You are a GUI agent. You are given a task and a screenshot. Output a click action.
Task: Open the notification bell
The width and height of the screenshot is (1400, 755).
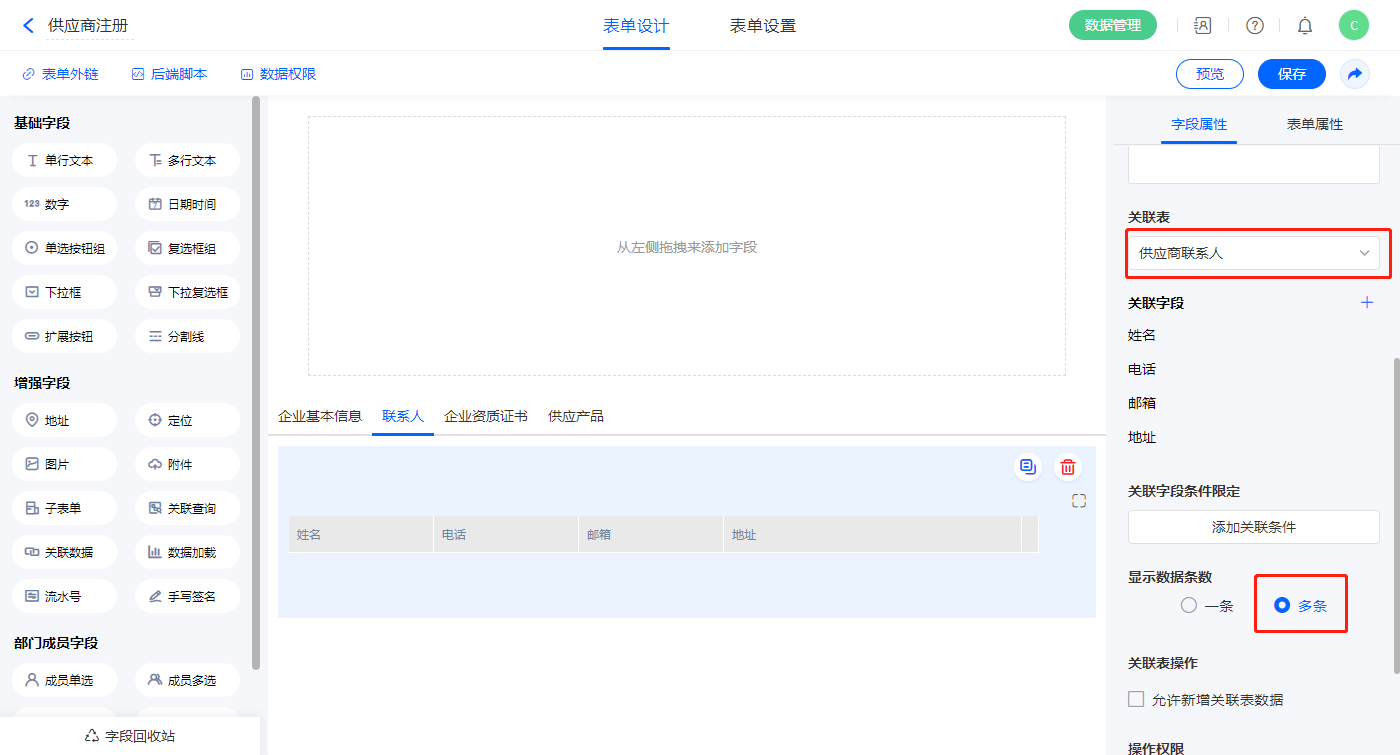[x=1305, y=26]
